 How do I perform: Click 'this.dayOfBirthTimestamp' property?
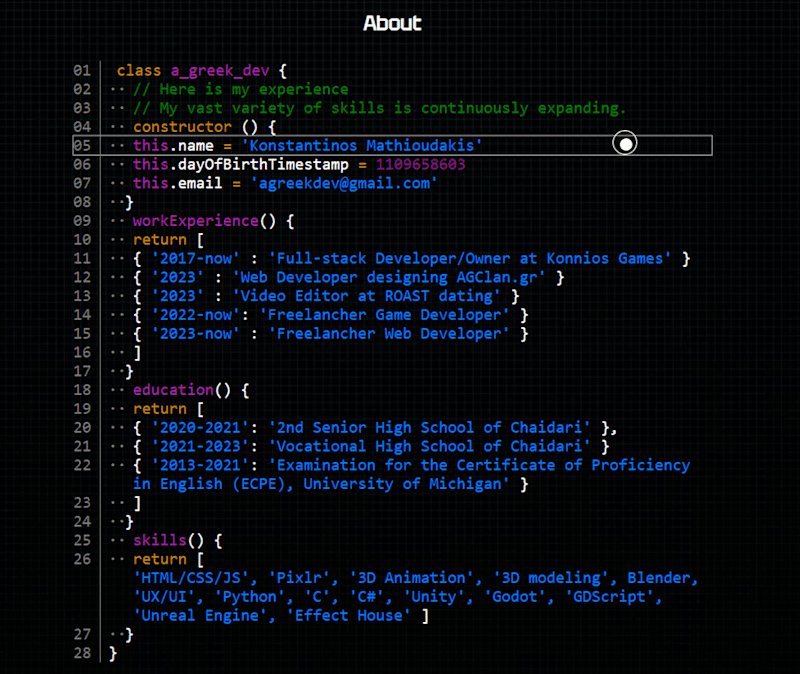(241, 164)
